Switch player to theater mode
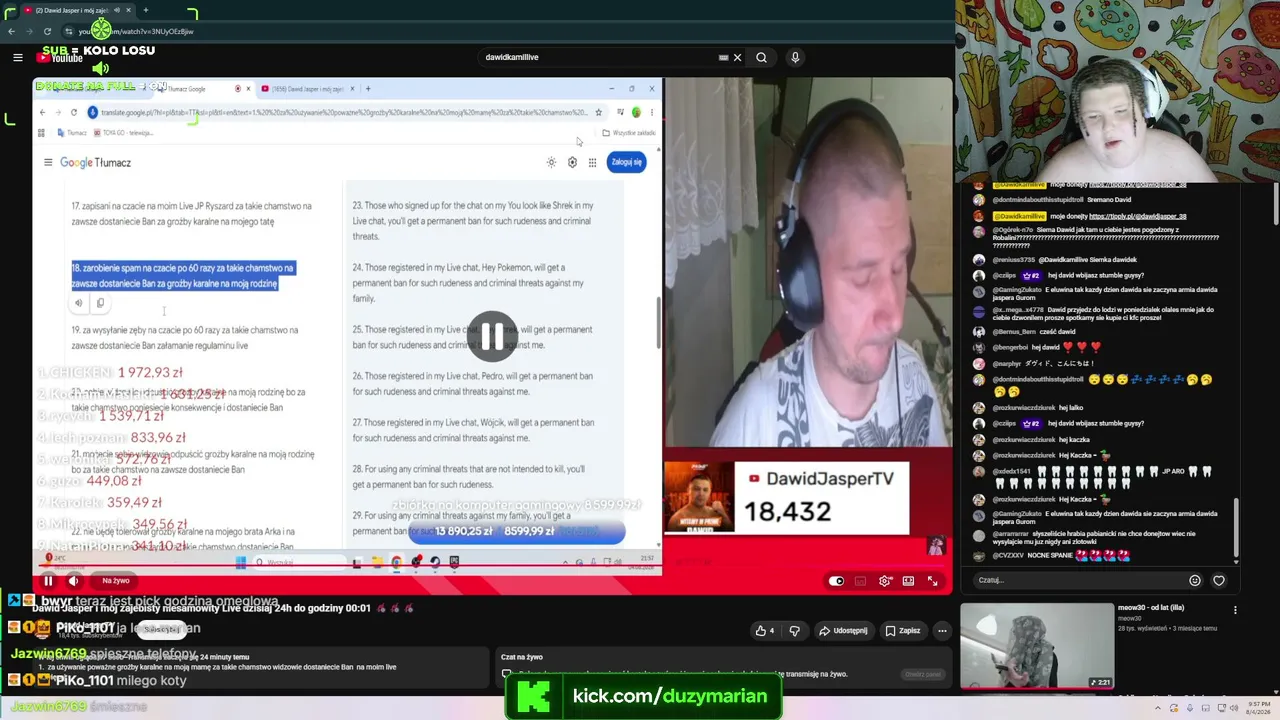 (x=908, y=581)
